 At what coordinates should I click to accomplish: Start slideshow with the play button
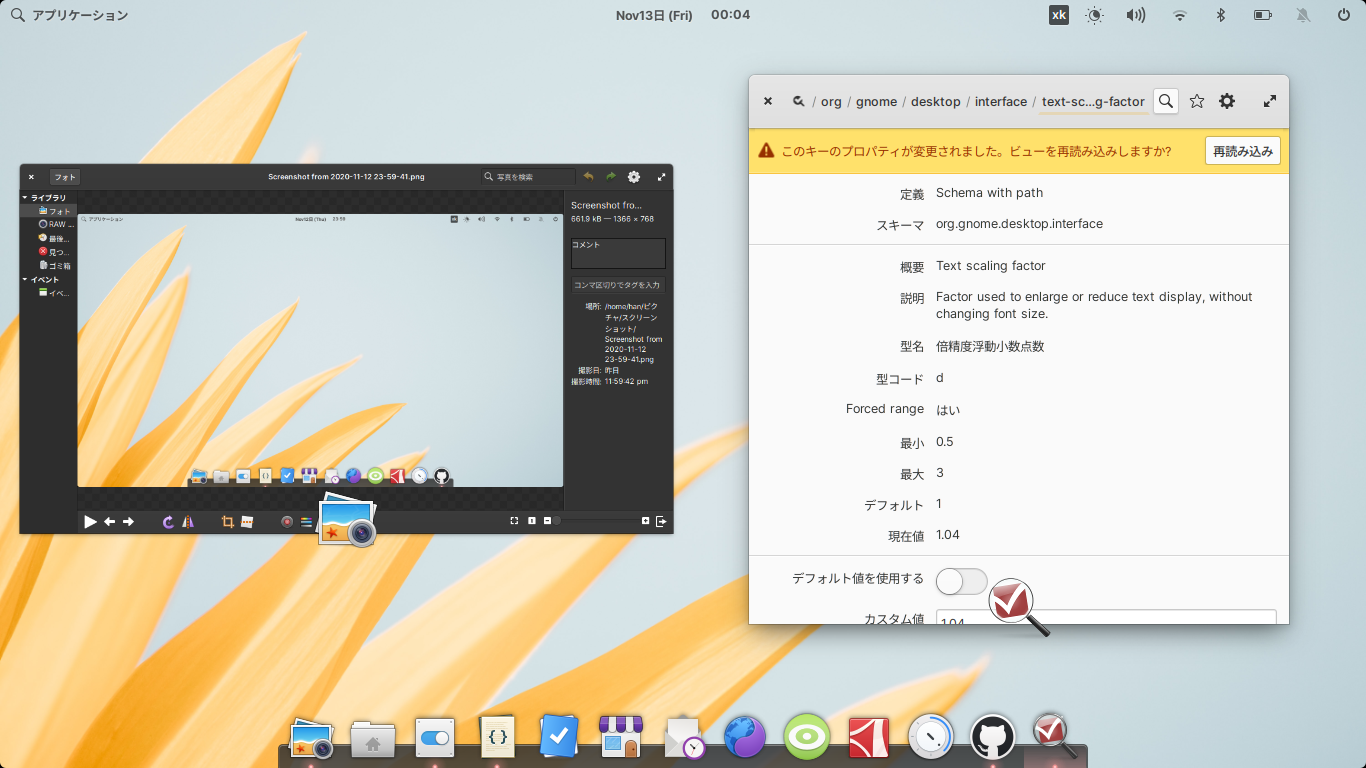click(90, 521)
